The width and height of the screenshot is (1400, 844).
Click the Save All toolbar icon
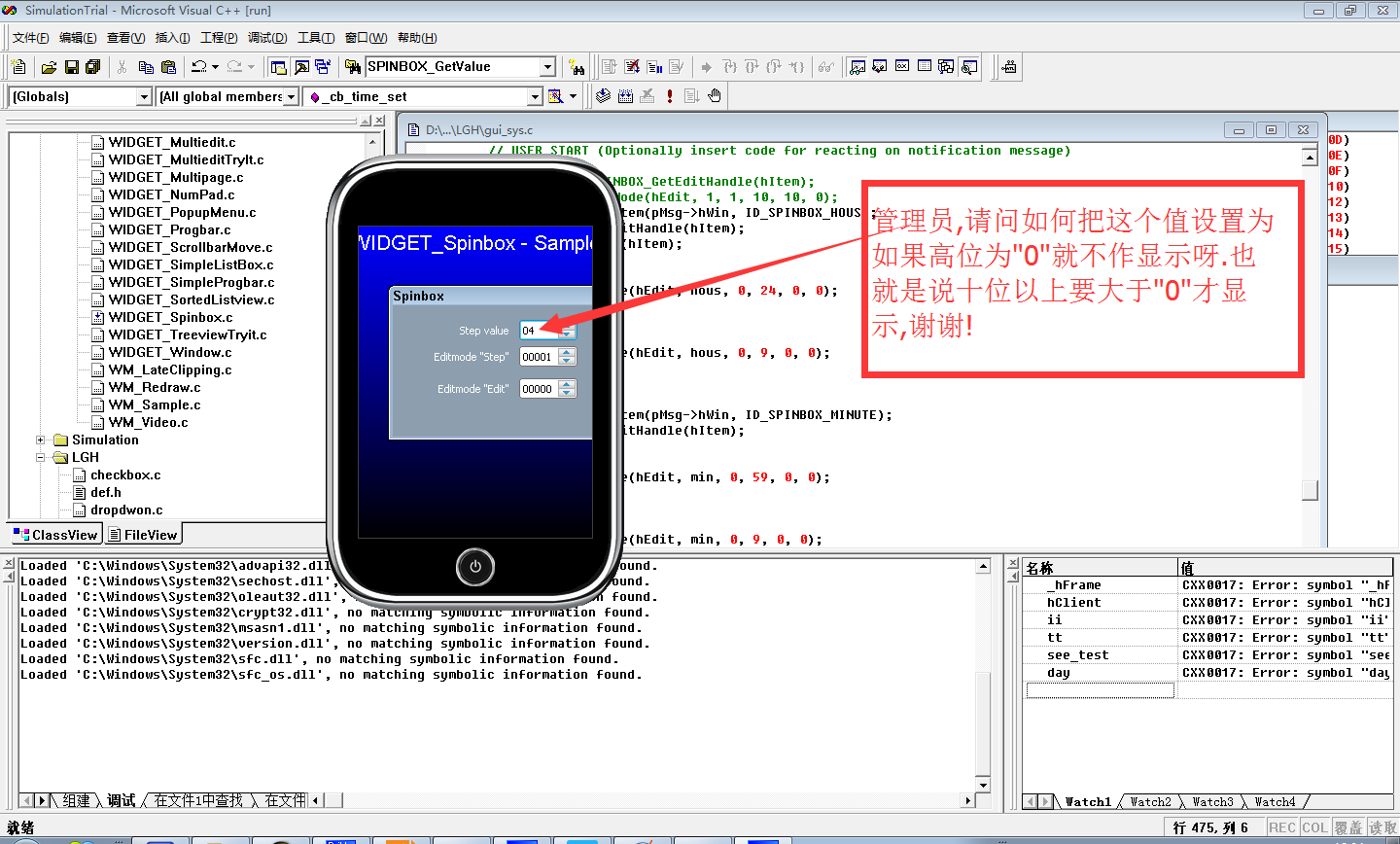point(92,67)
